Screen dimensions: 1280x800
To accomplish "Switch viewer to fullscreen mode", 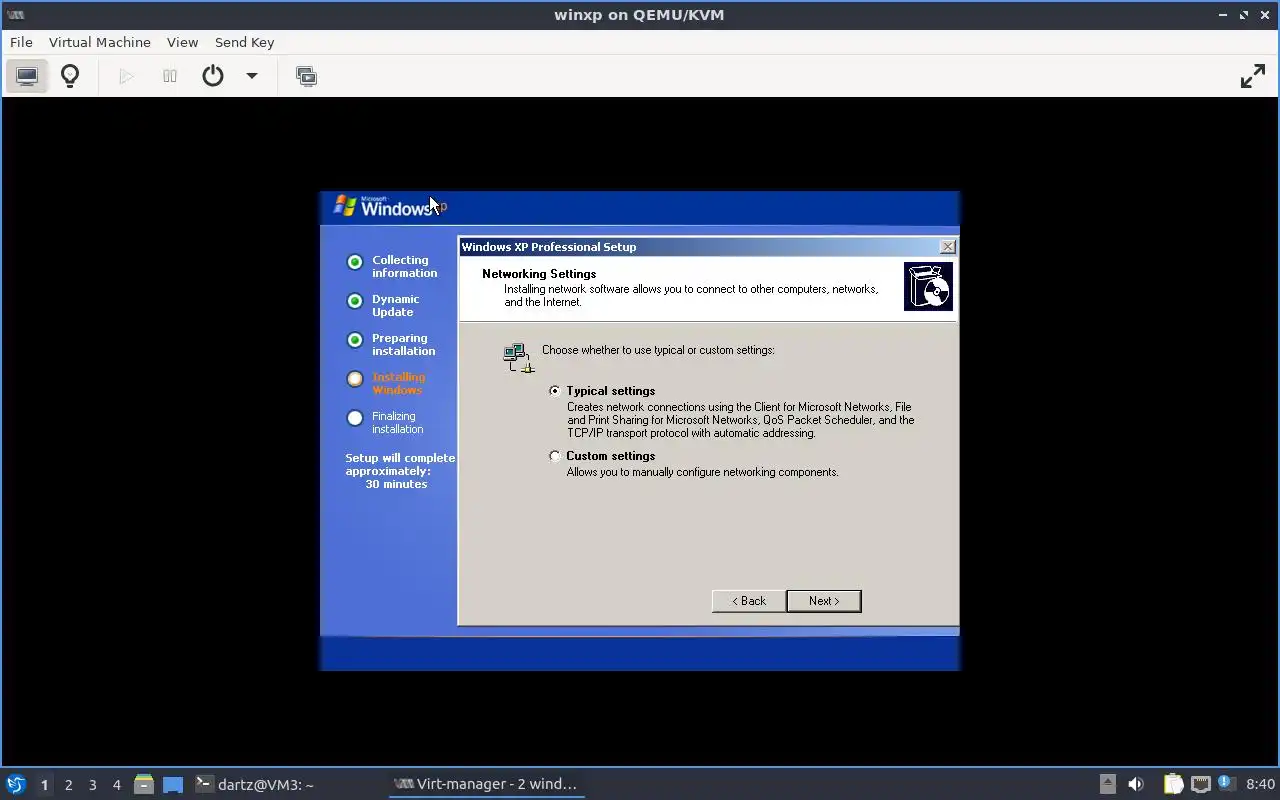I will tap(1253, 76).
